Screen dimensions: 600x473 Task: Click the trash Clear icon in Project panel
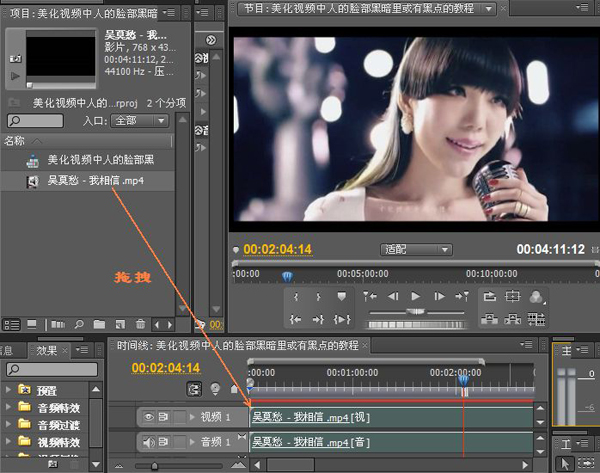point(140,325)
